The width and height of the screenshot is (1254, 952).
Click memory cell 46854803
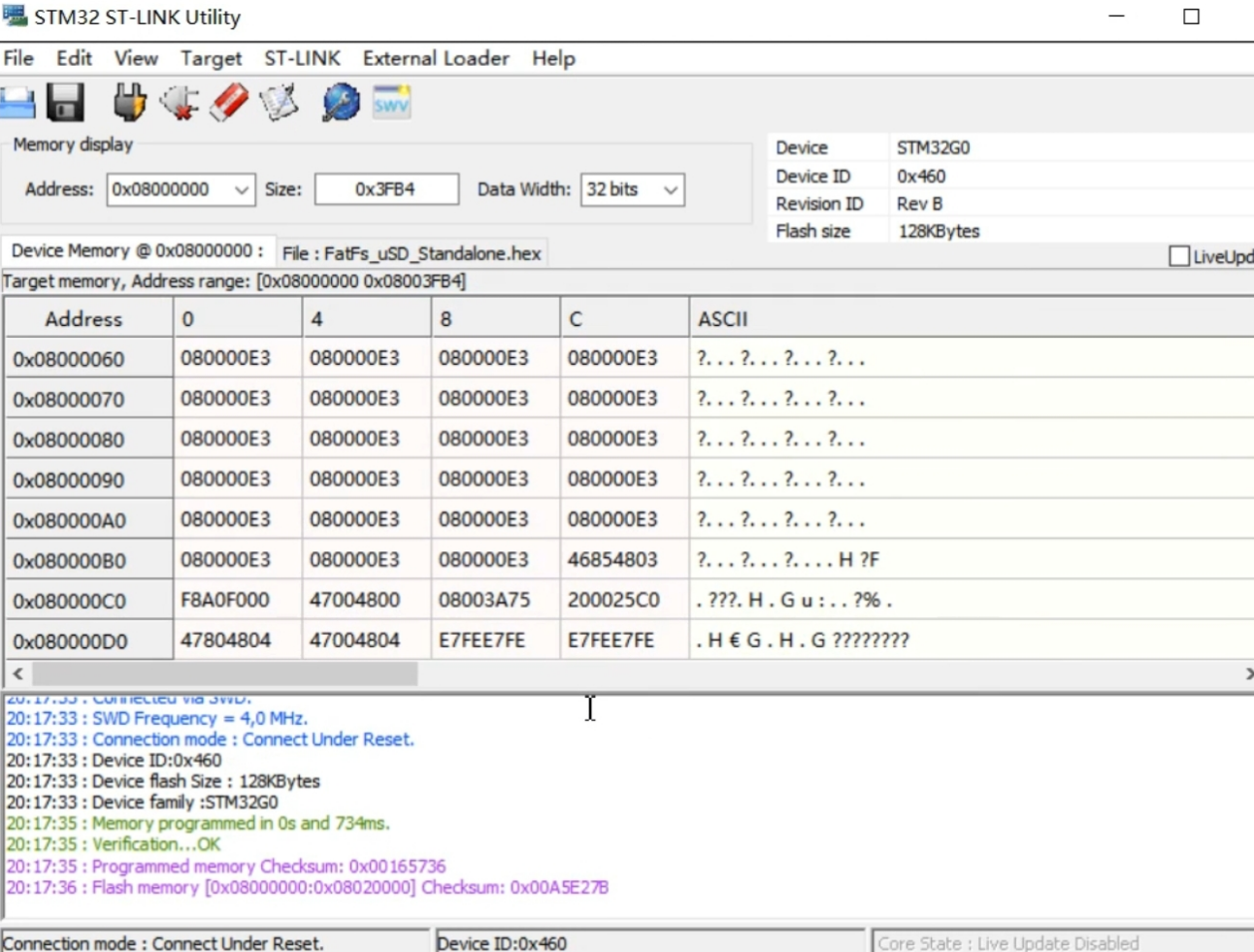625,560
